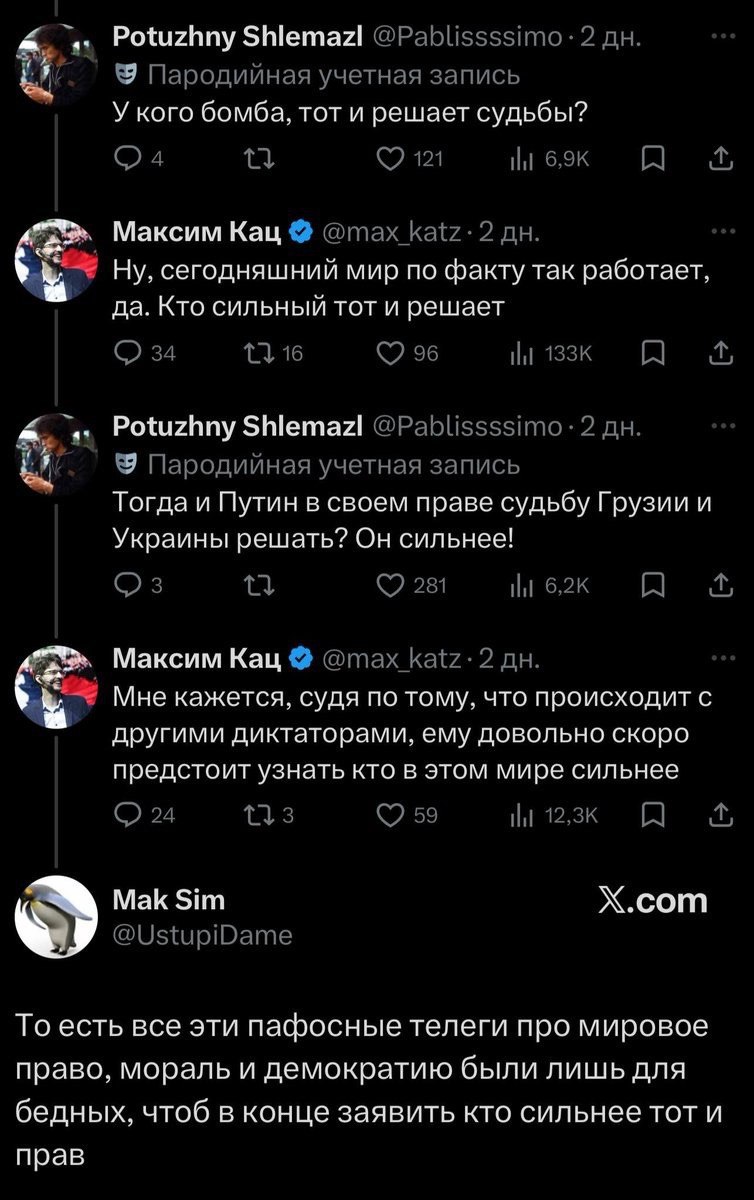
Task: Click Максим Кац avatar on first reply
Action: click(56, 260)
